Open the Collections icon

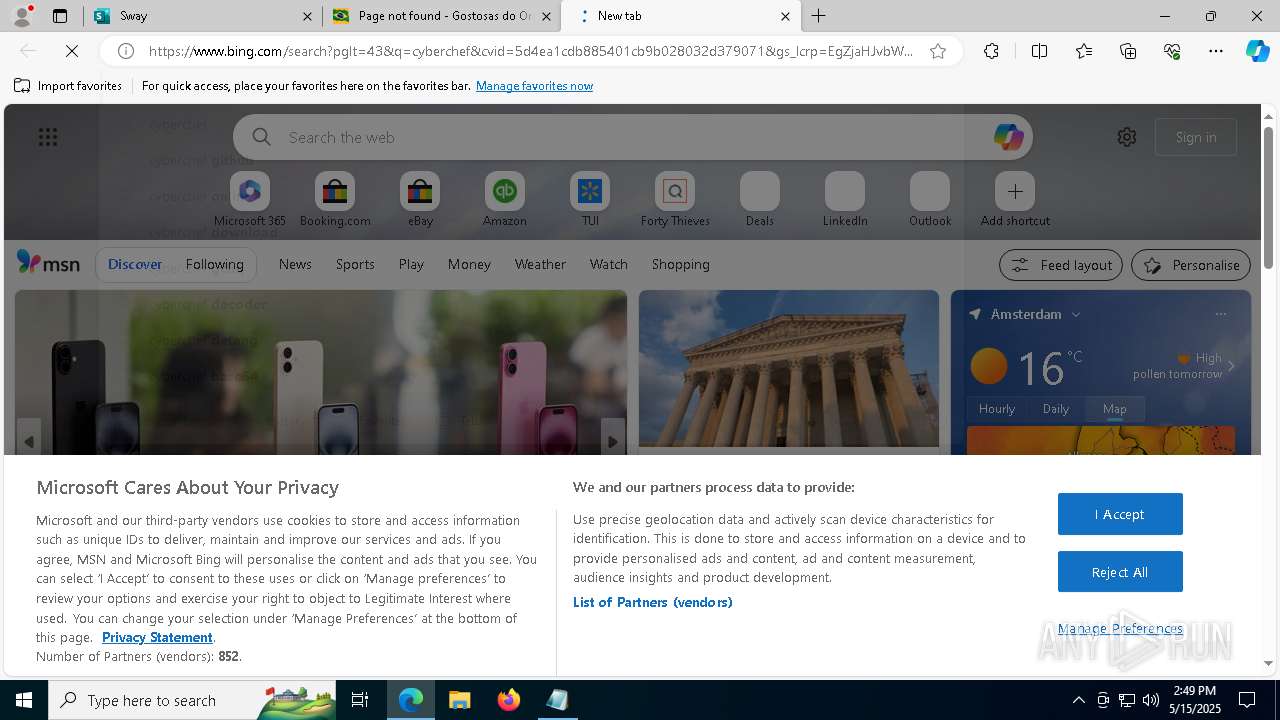click(x=1128, y=51)
